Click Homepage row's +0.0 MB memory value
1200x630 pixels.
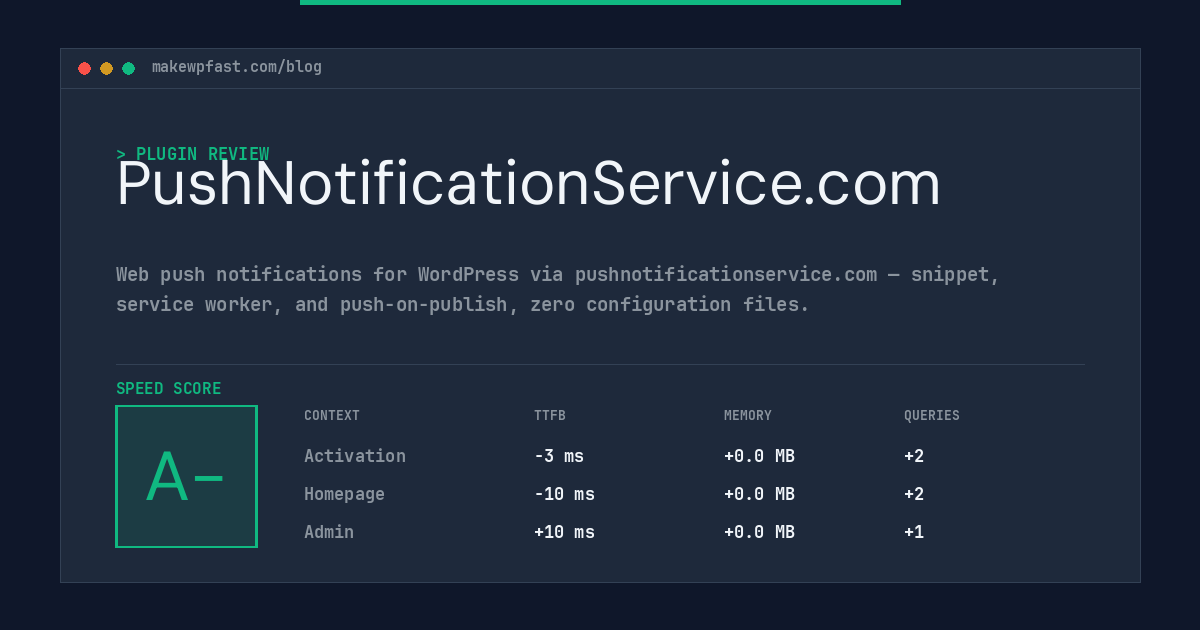759,494
